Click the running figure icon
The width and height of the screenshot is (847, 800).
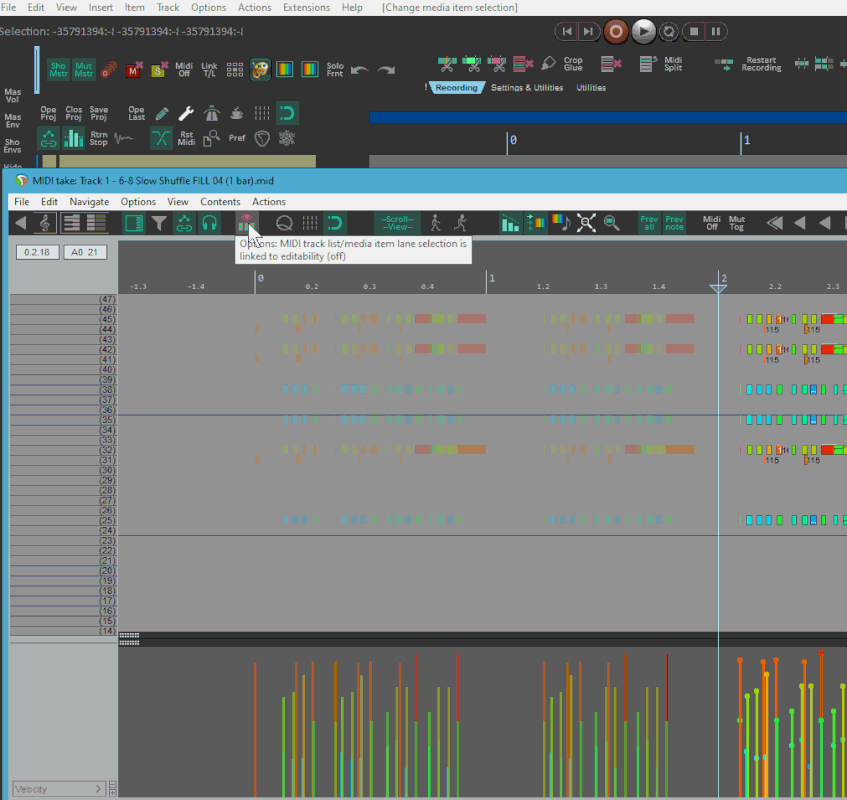pos(460,223)
